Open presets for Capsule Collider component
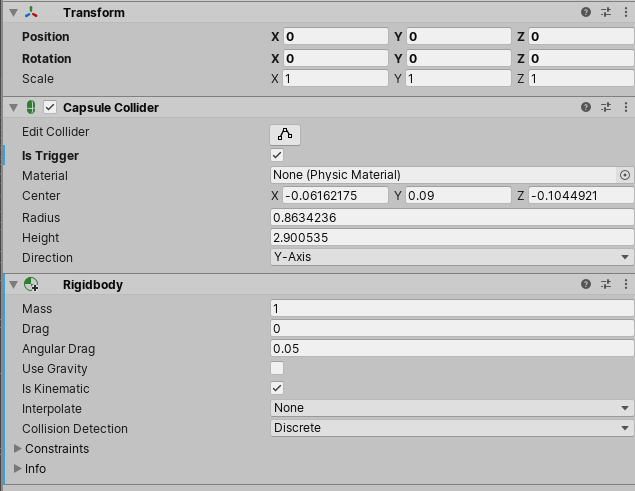This screenshot has width=635, height=491. tap(606, 107)
